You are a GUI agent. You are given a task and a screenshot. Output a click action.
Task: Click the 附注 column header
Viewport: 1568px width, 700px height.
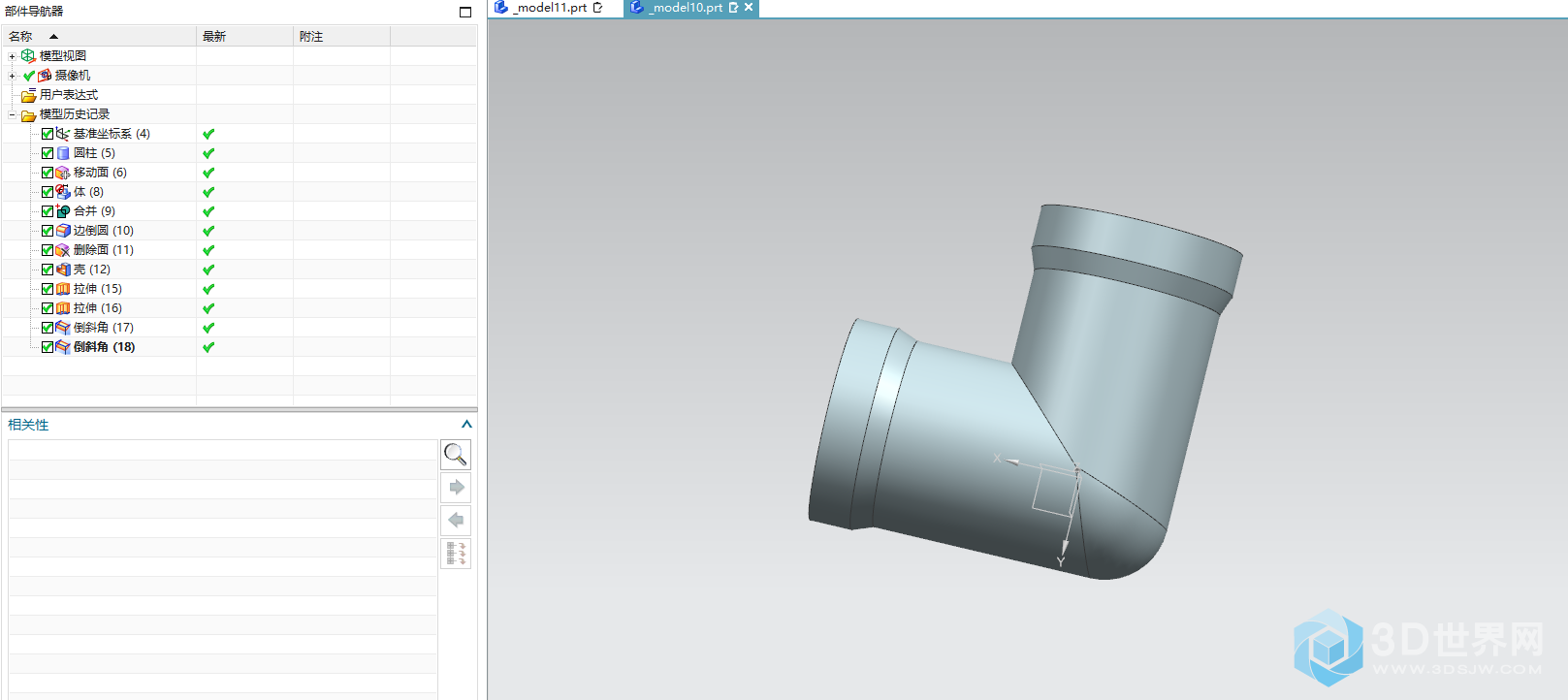[x=341, y=37]
